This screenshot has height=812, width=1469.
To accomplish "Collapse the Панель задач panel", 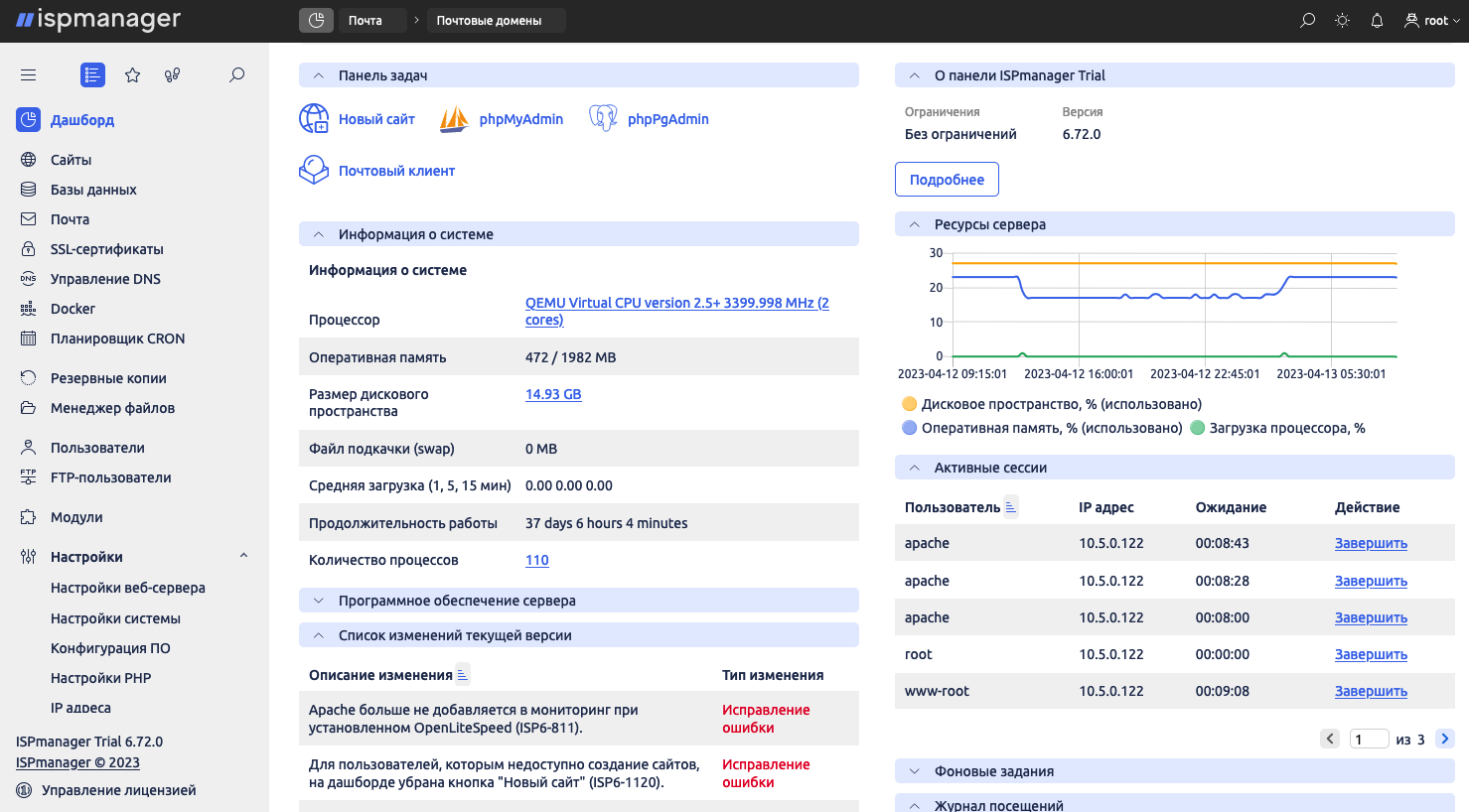I will tap(318, 75).
